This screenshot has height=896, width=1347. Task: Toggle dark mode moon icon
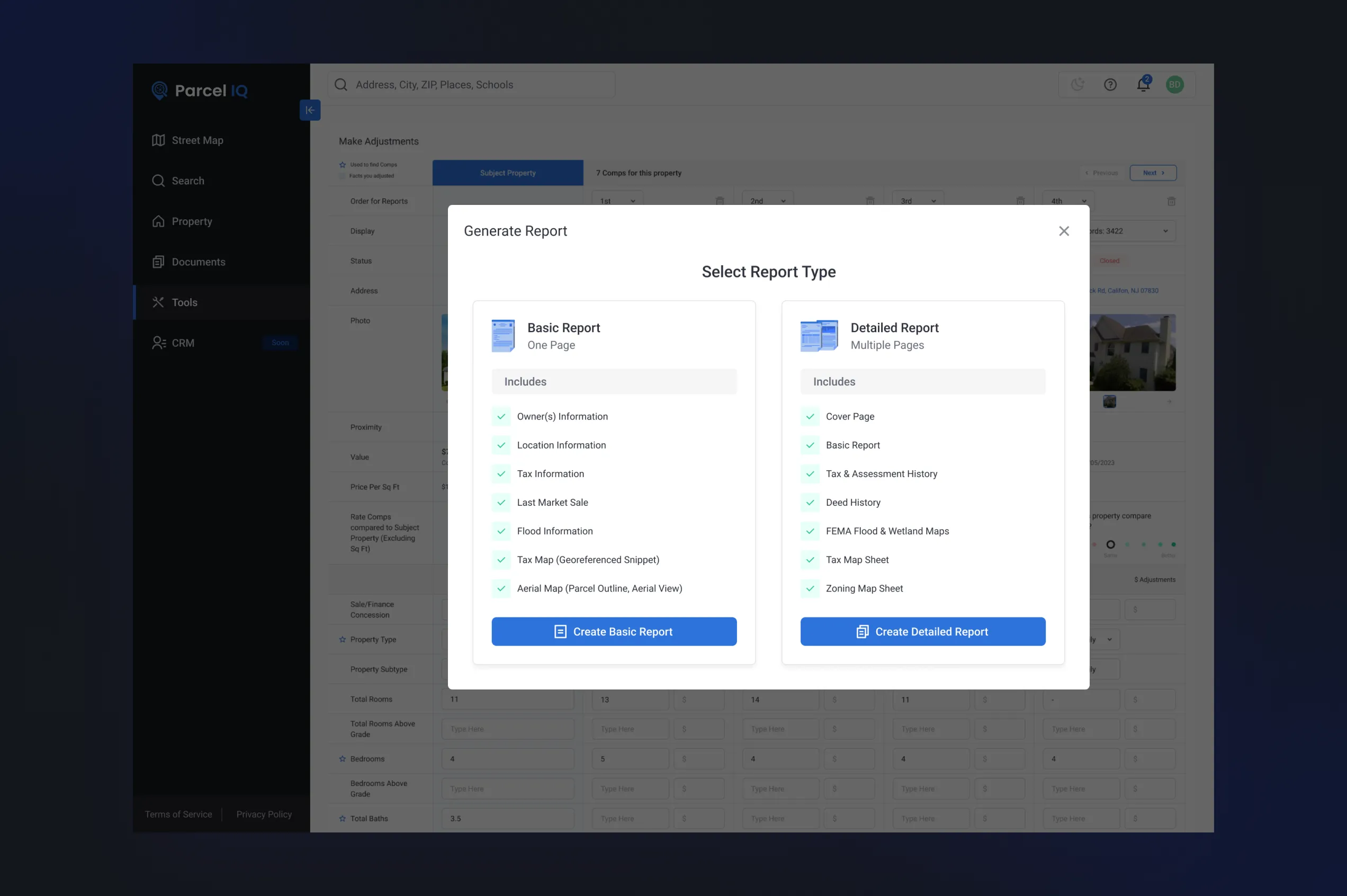tap(1077, 85)
